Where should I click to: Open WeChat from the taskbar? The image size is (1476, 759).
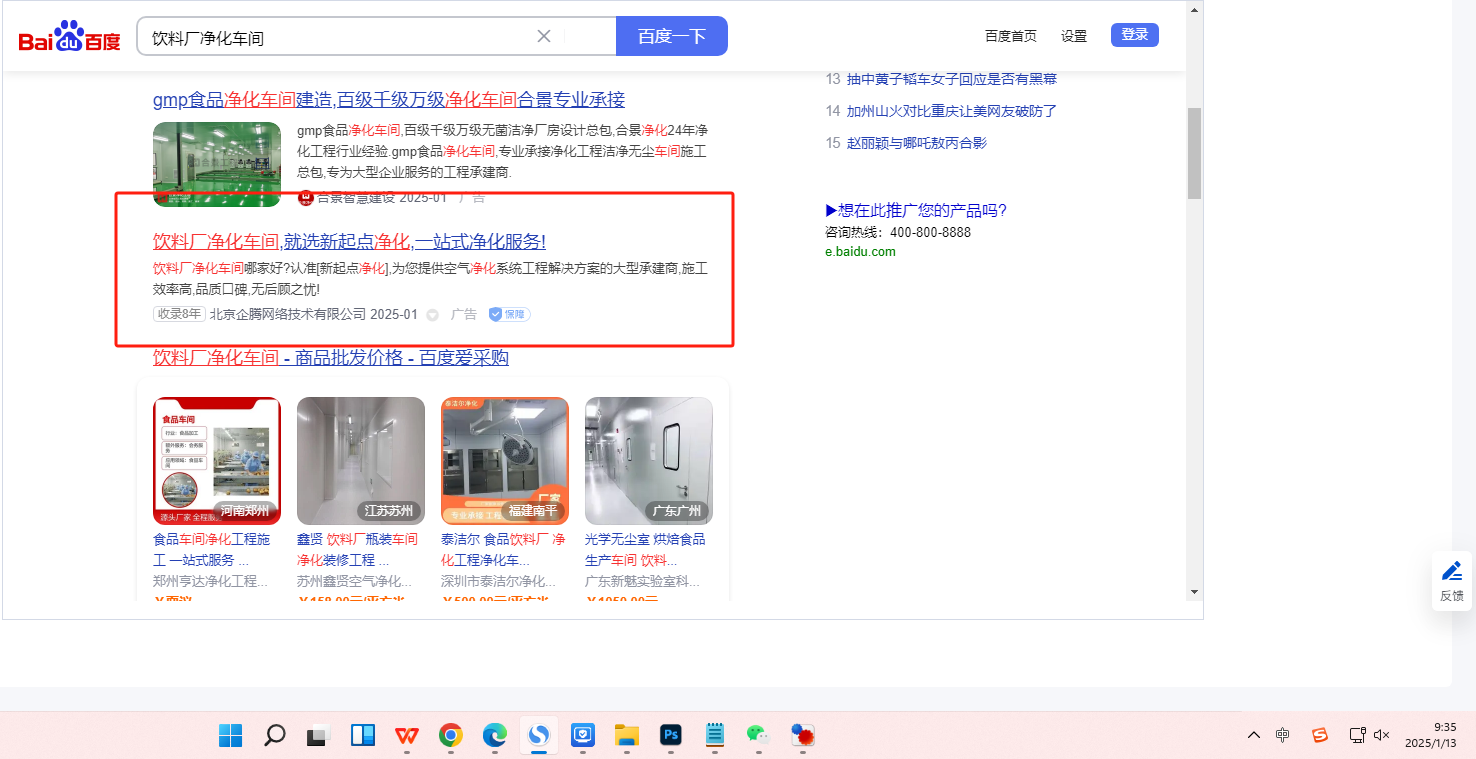tap(758, 736)
